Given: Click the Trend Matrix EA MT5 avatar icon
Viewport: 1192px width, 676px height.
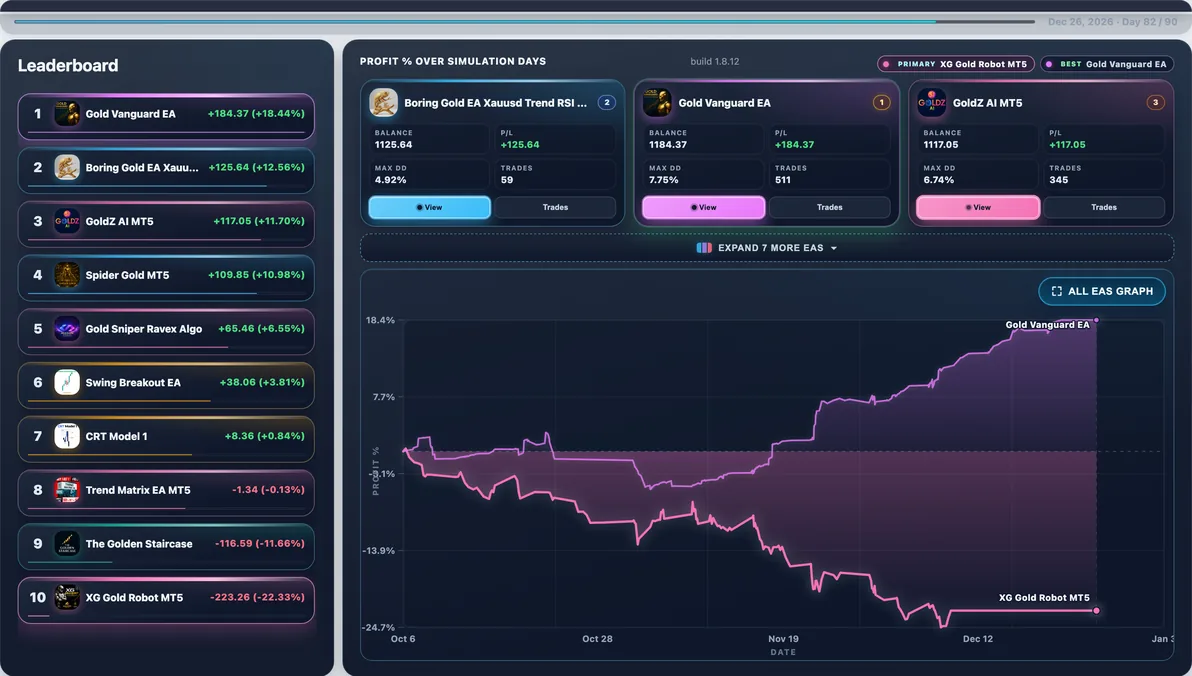Looking at the screenshot, I should pos(67,490).
